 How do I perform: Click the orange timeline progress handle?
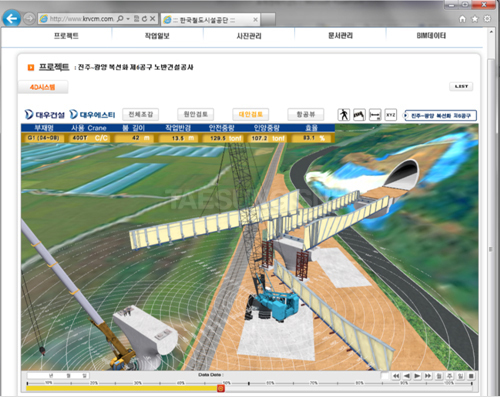click(x=220, y=388)
